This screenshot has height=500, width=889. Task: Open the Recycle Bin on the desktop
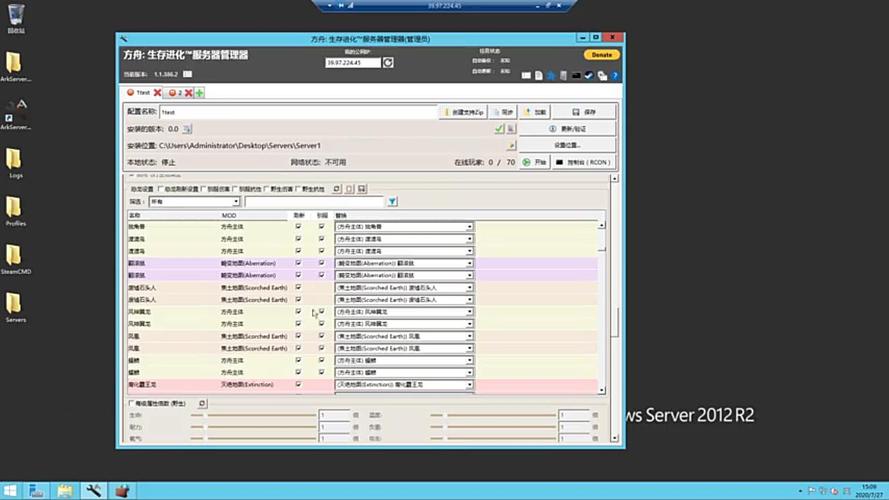coord(16,18)
